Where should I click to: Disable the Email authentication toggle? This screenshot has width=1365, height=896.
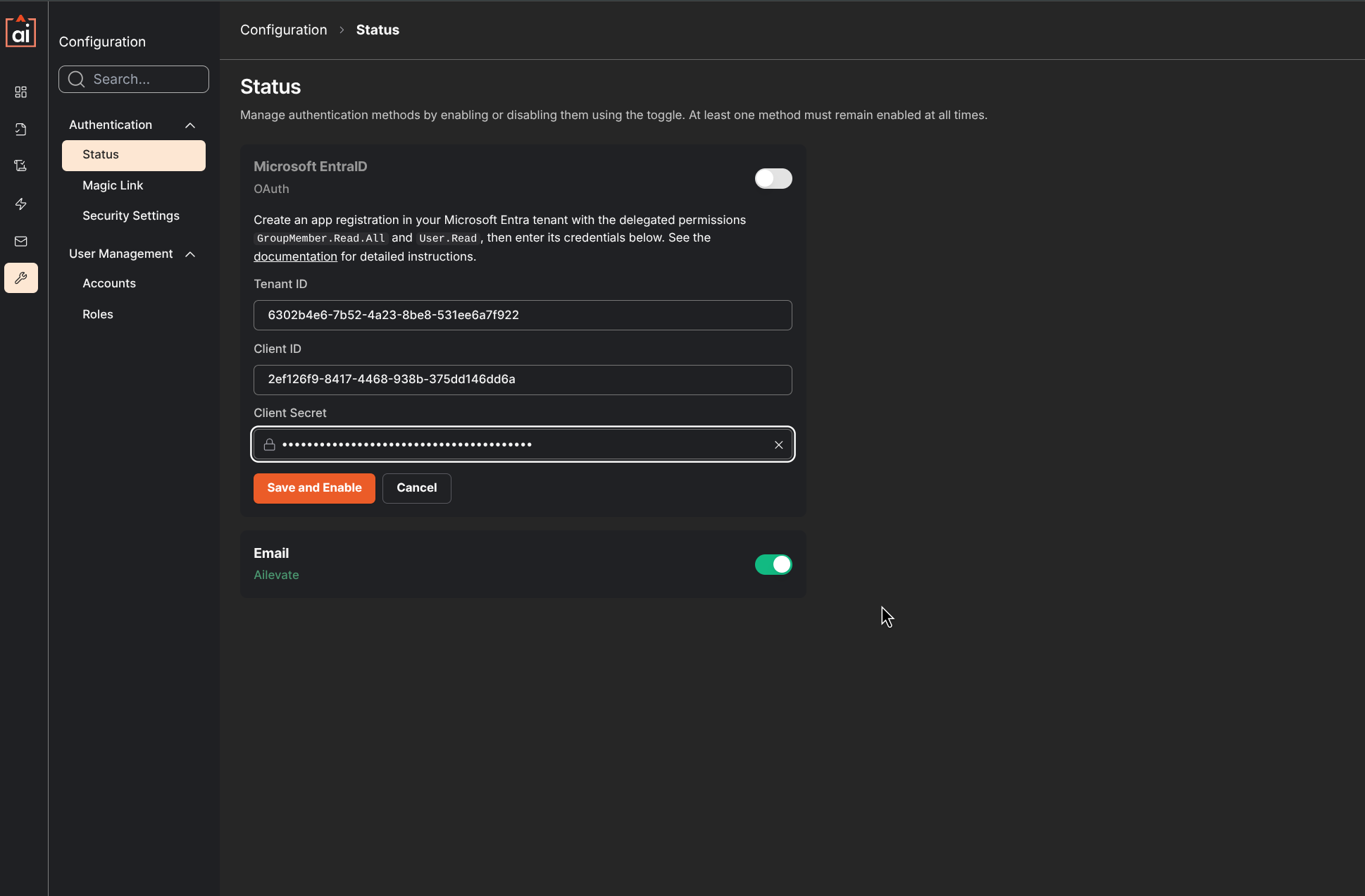(773, 565)
